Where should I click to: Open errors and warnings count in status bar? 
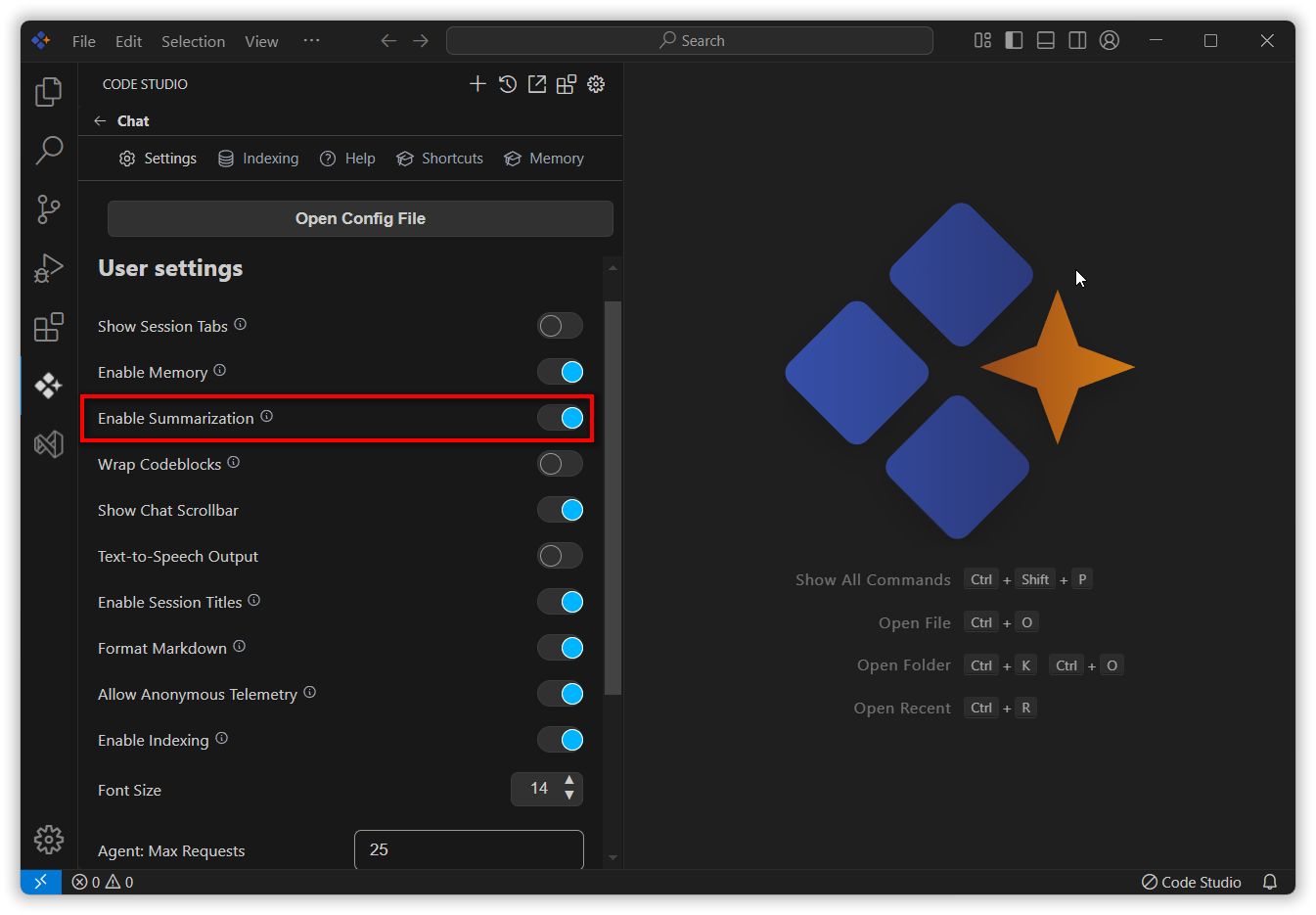[x=103, y=882]
